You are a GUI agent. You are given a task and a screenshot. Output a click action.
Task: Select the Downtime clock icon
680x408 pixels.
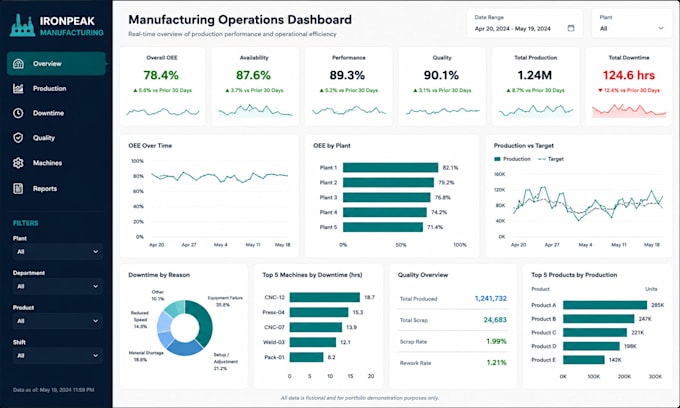click(18, 113)
